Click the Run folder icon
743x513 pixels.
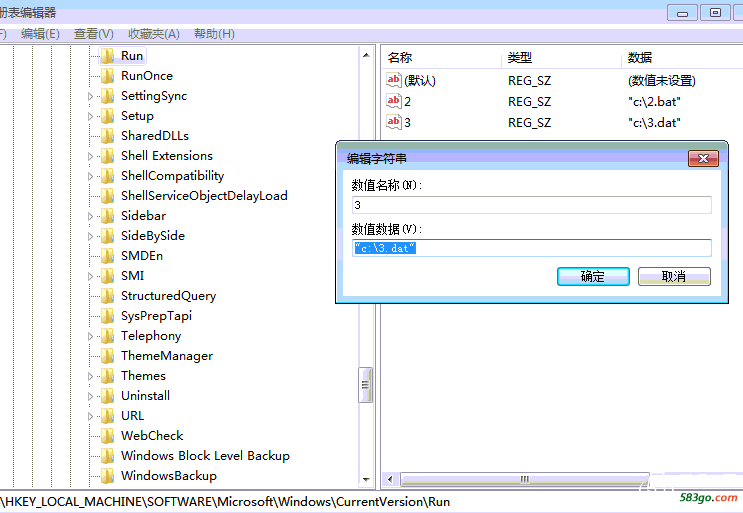108,56
